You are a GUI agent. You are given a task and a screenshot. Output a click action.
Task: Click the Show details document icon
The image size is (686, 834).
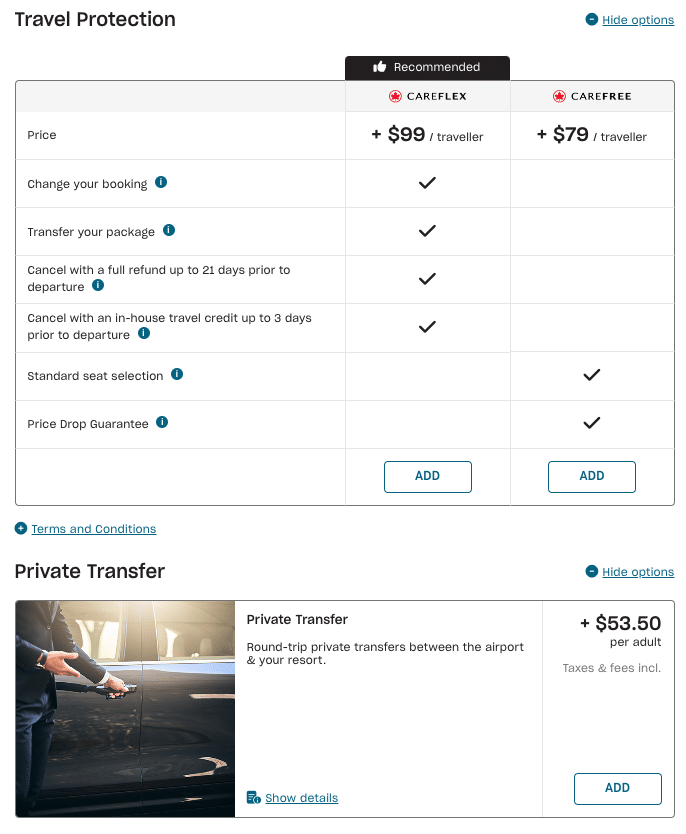coord(254,798)
